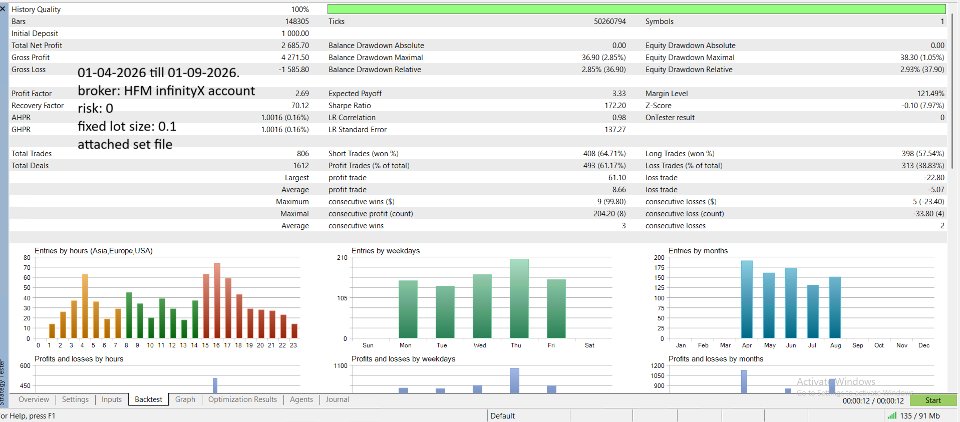
Task: Select Total Net Profit value 2 685.70
Action: pos(296,45)
